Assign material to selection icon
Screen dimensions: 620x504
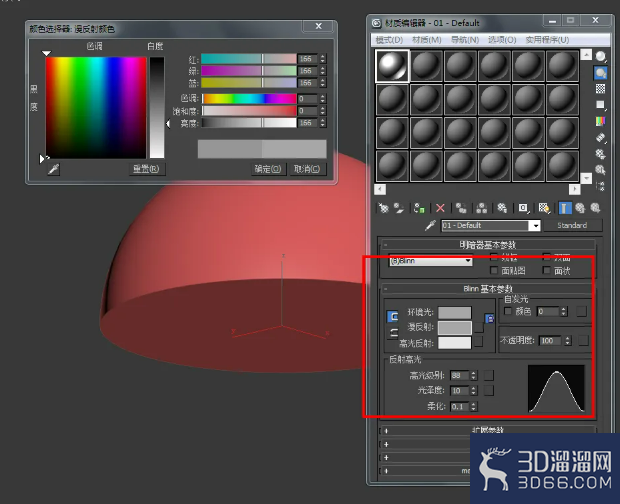(x=419, y=208)
